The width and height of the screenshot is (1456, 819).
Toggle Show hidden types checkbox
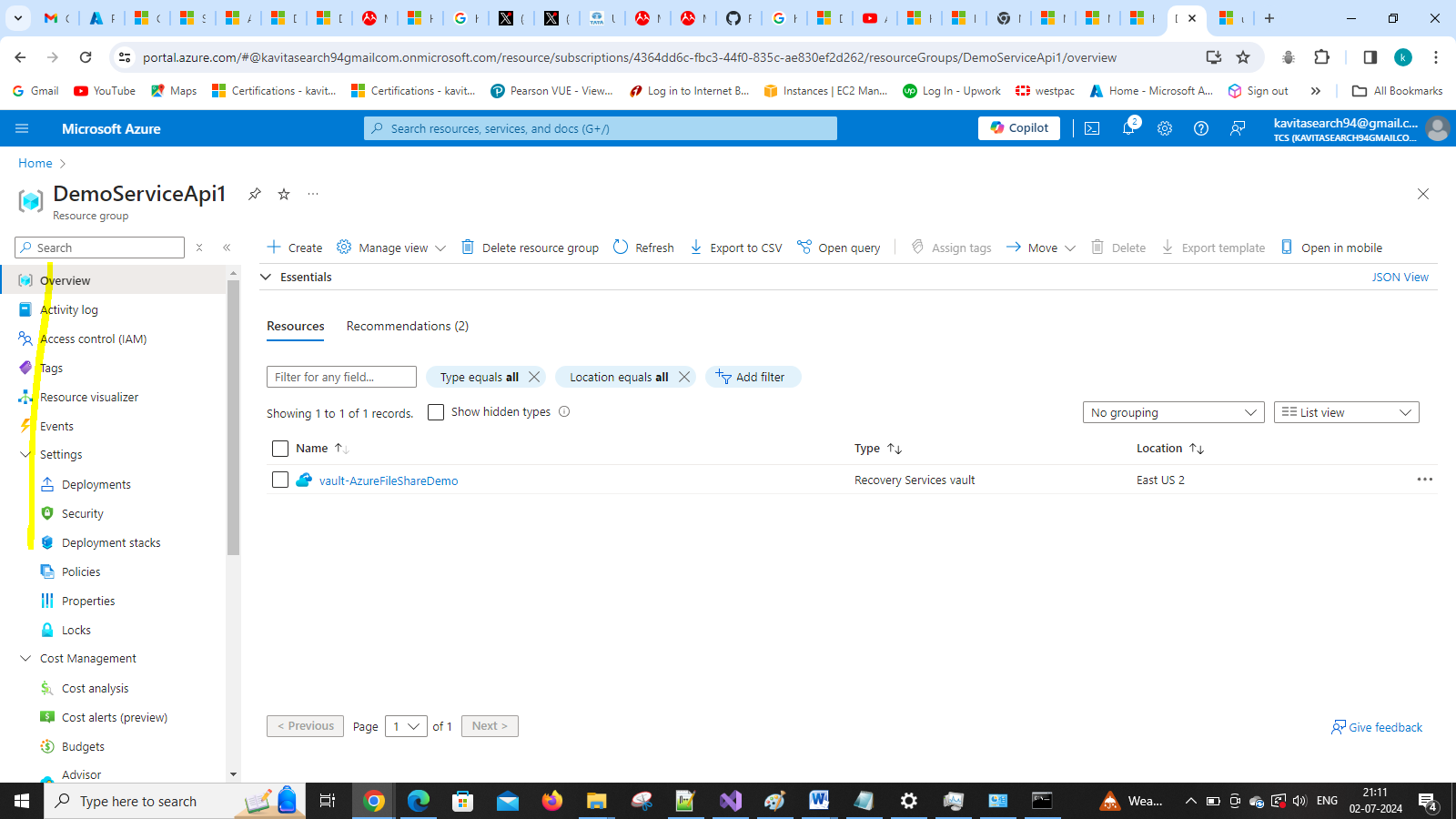[436, 412]
